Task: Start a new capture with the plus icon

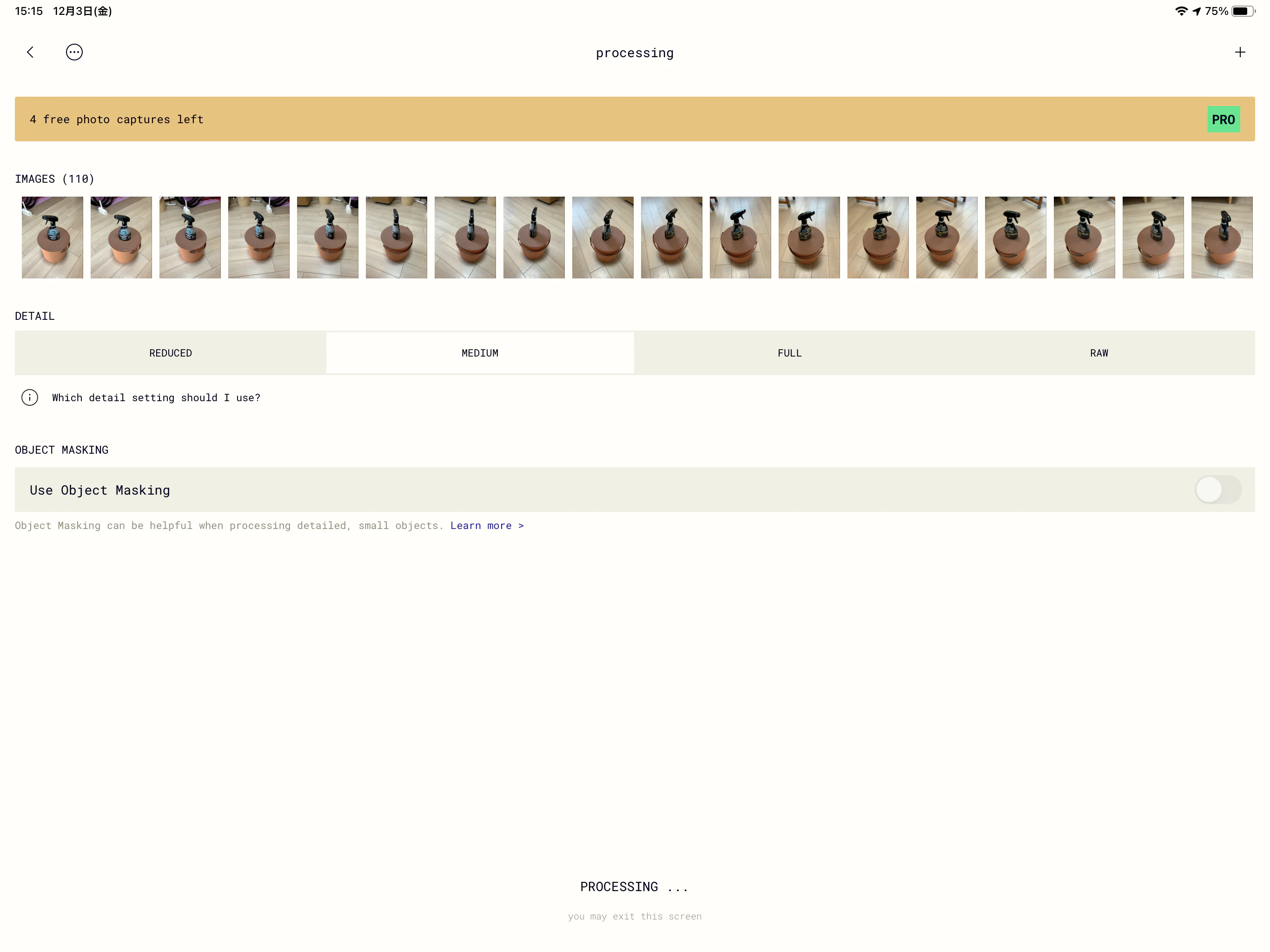Action: [1240, 52]
